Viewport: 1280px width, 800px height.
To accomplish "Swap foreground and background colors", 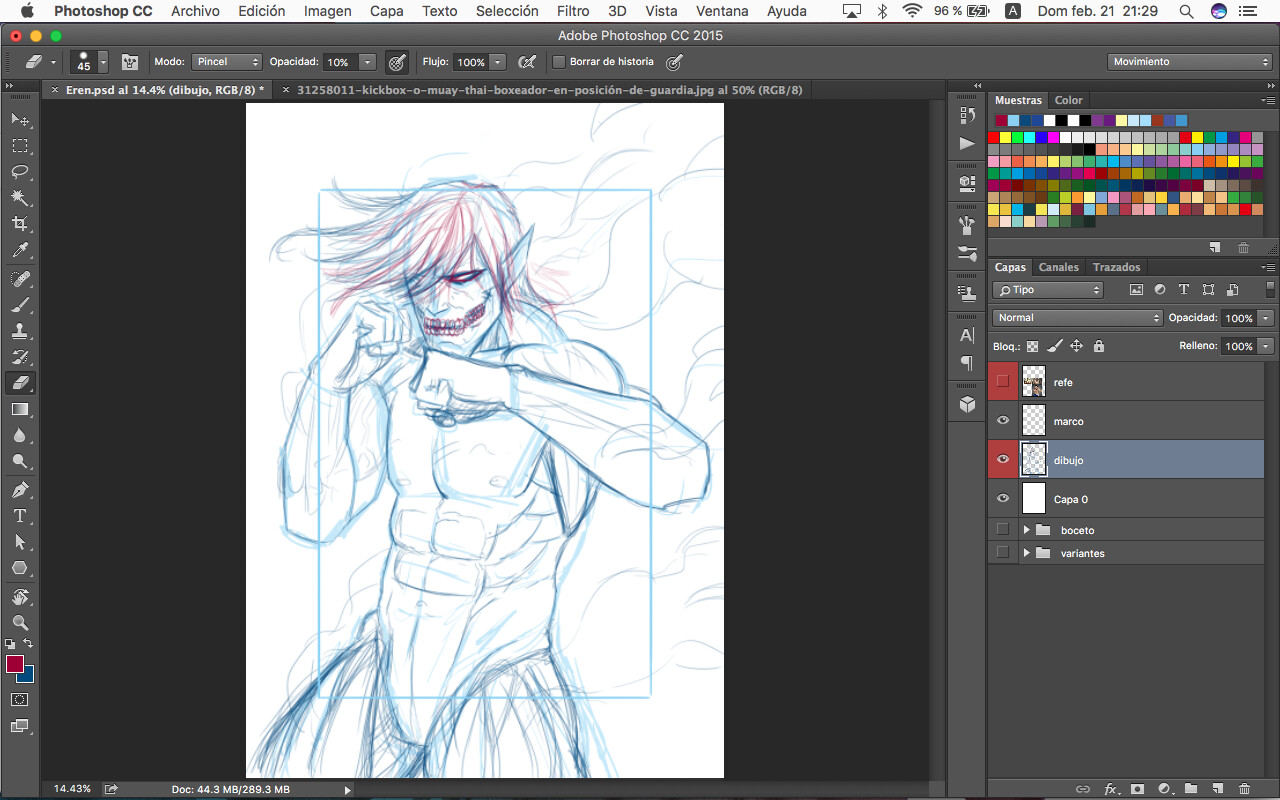I will pyautogui.click(x=29, y=643).
